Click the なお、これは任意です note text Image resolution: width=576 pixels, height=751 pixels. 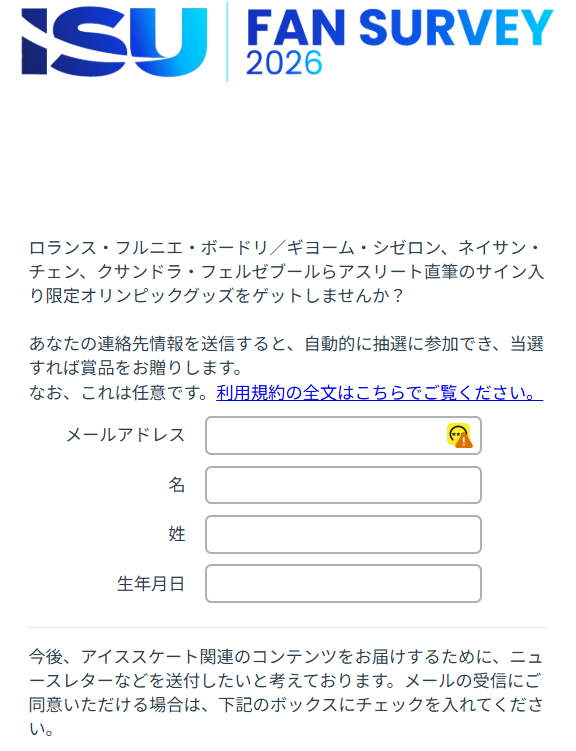(x=119, y=393)
